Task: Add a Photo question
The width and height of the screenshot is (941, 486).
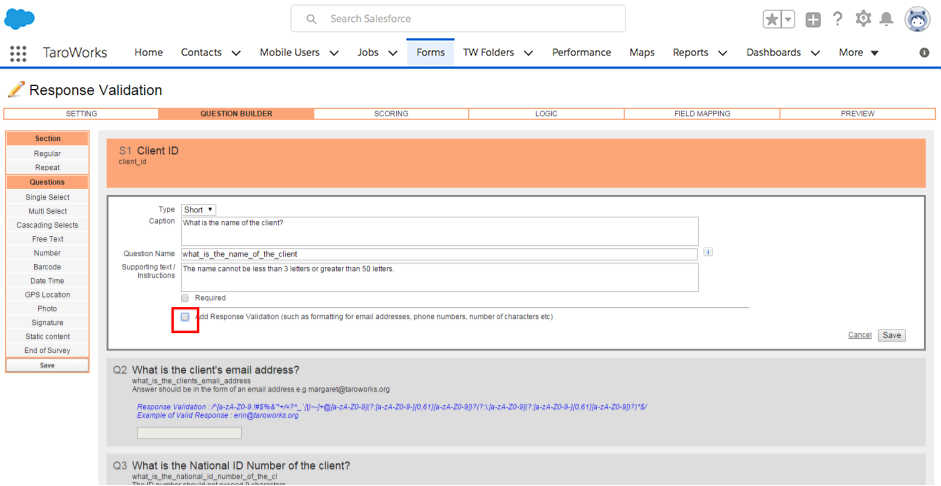Action: pos(47,308)
